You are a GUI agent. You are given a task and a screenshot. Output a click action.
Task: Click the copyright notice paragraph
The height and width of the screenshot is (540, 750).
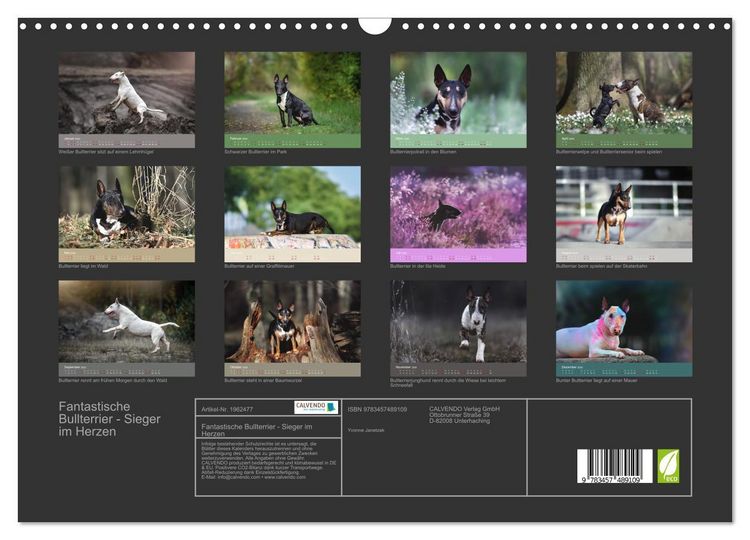pyautogui.click(x=268, y=460)
